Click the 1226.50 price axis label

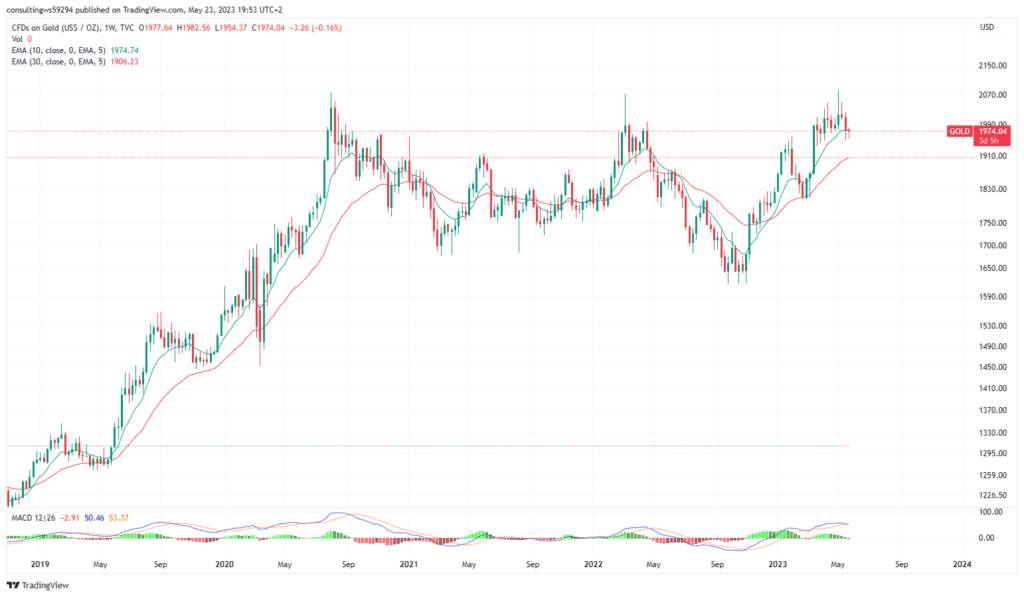point(992,495)
